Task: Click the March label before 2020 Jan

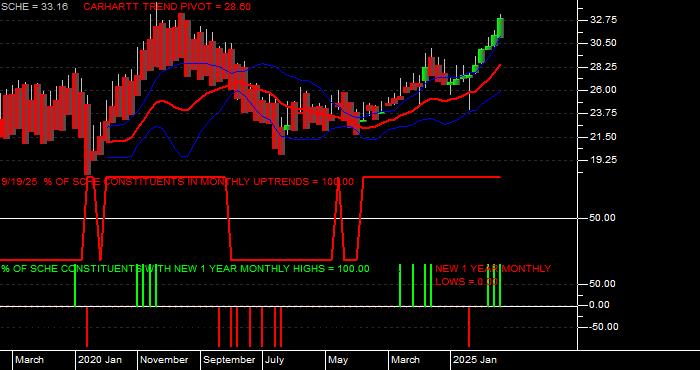Action: pos(30,360)
